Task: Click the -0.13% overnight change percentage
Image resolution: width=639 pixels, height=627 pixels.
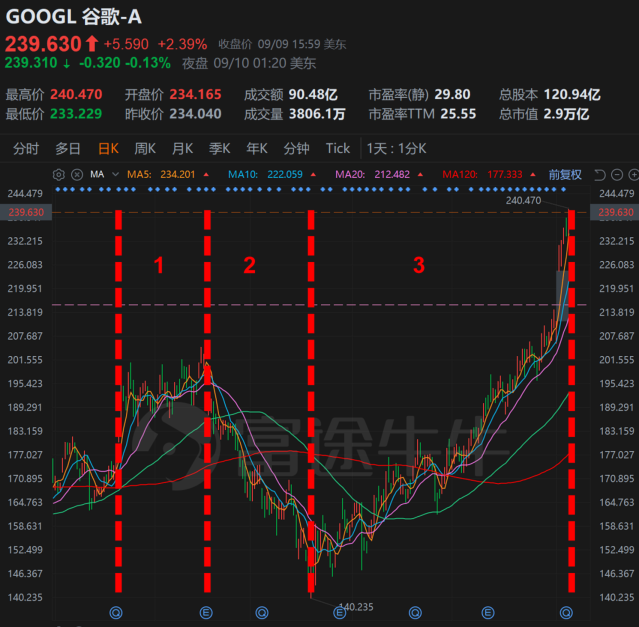Action: [x=148, y=63]
